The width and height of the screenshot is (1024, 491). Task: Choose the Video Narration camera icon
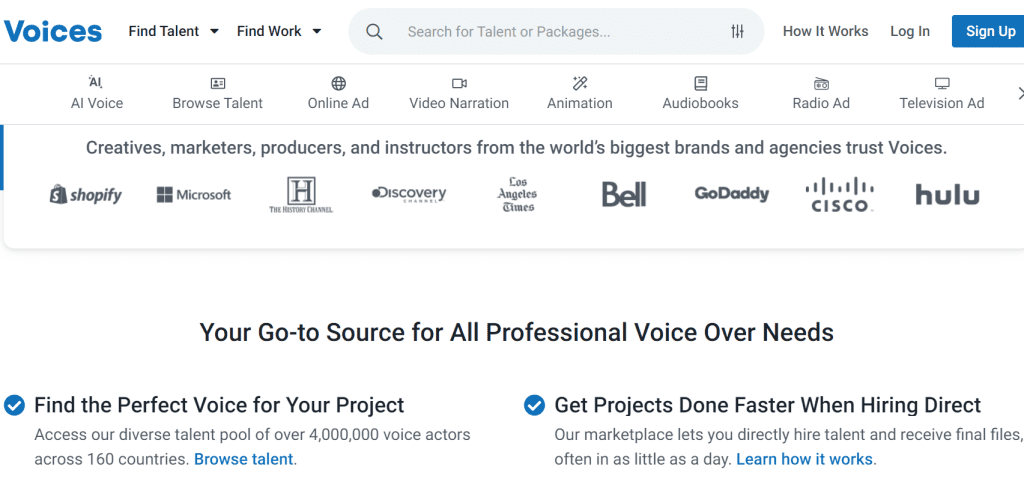tap(459, 83)
